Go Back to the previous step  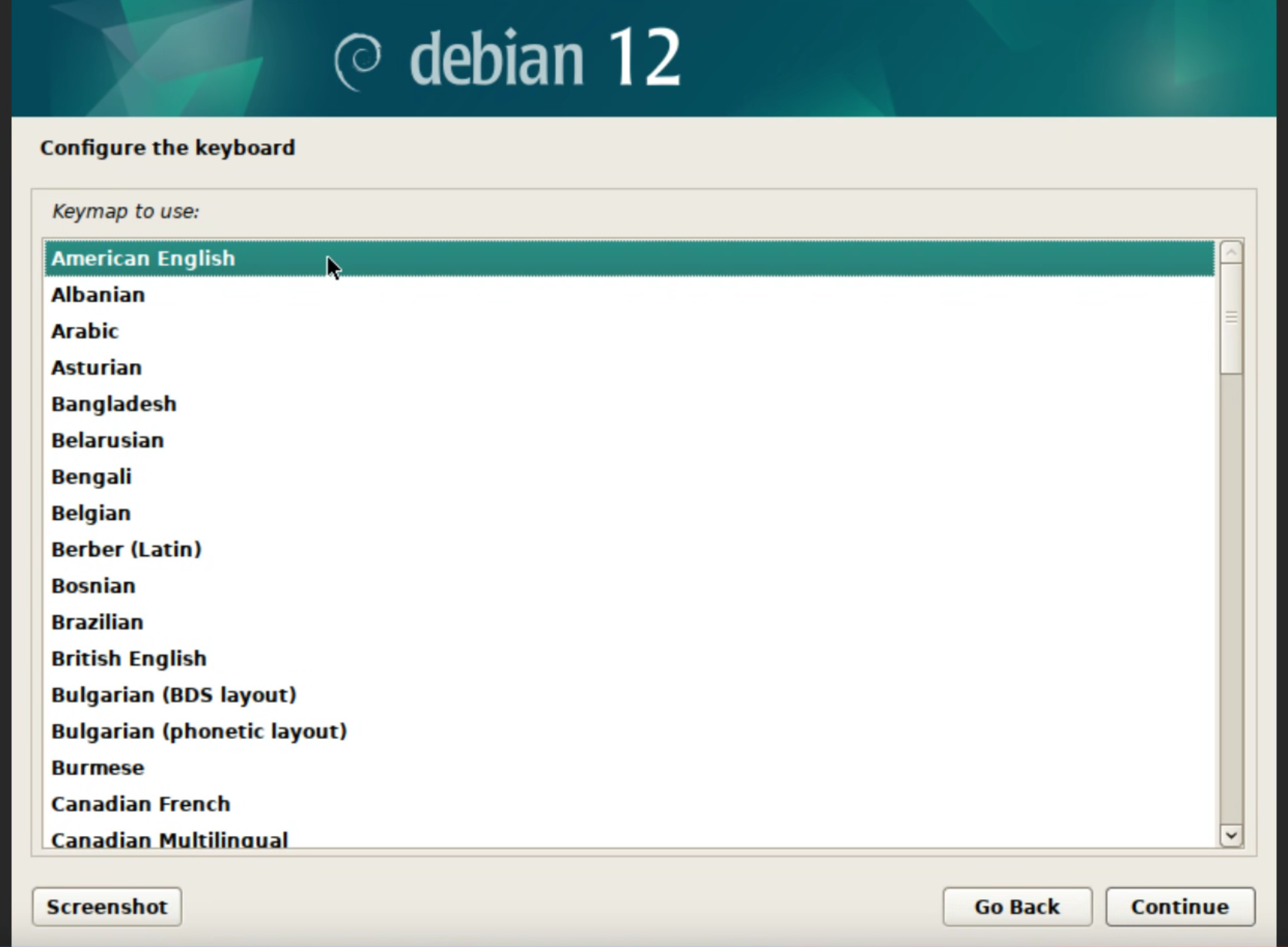click(x=1018, y=907)
